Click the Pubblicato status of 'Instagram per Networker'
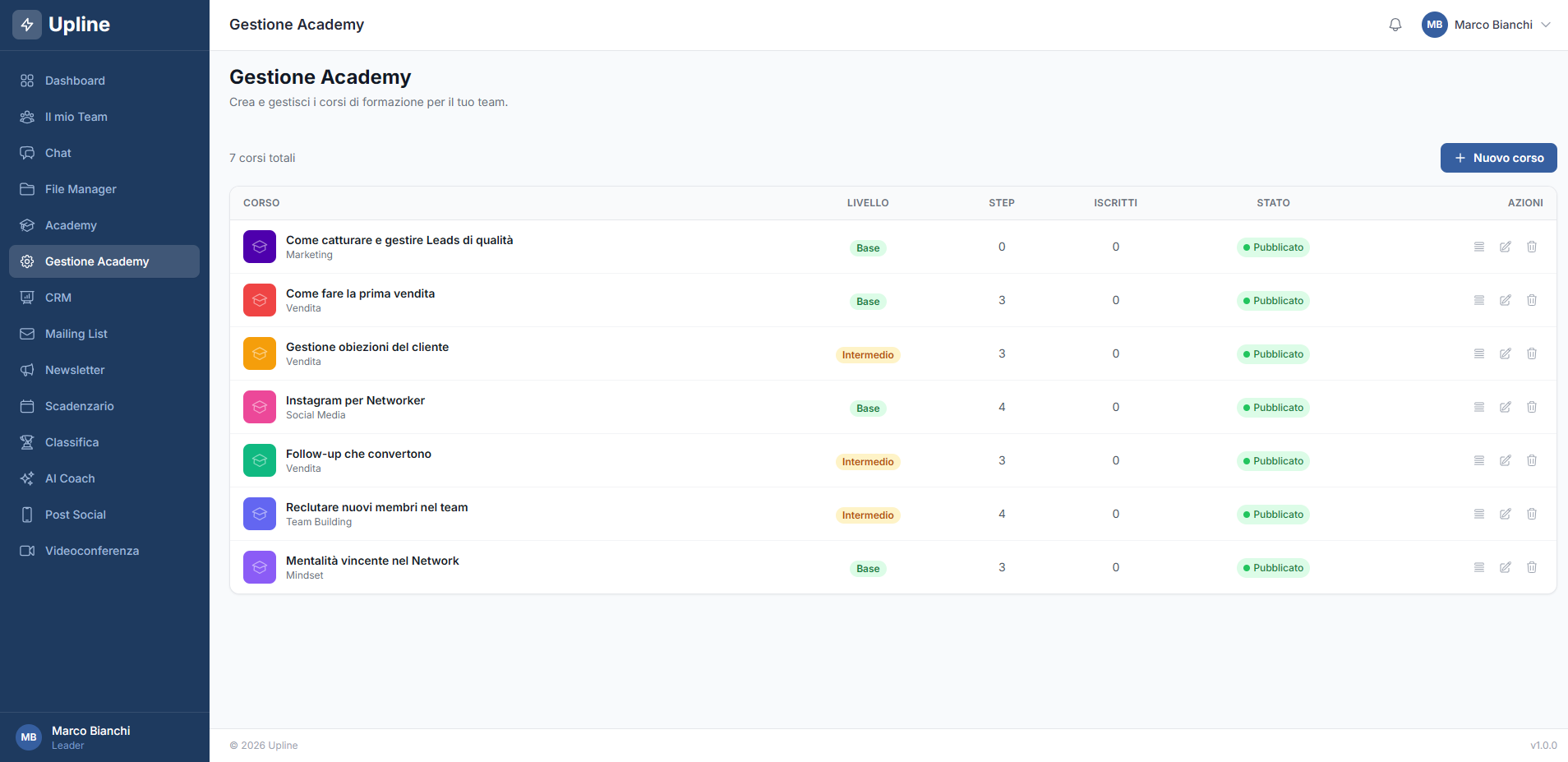Screen dimensions: 1568x762 pos(1272,408)
